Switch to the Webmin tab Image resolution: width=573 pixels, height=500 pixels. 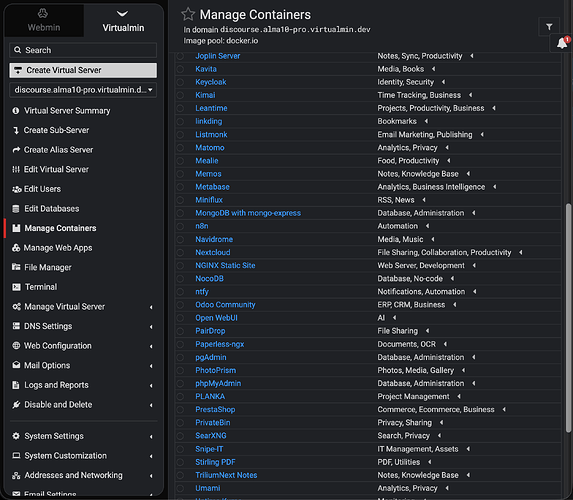pyautogui.click(x=44, y=20)
